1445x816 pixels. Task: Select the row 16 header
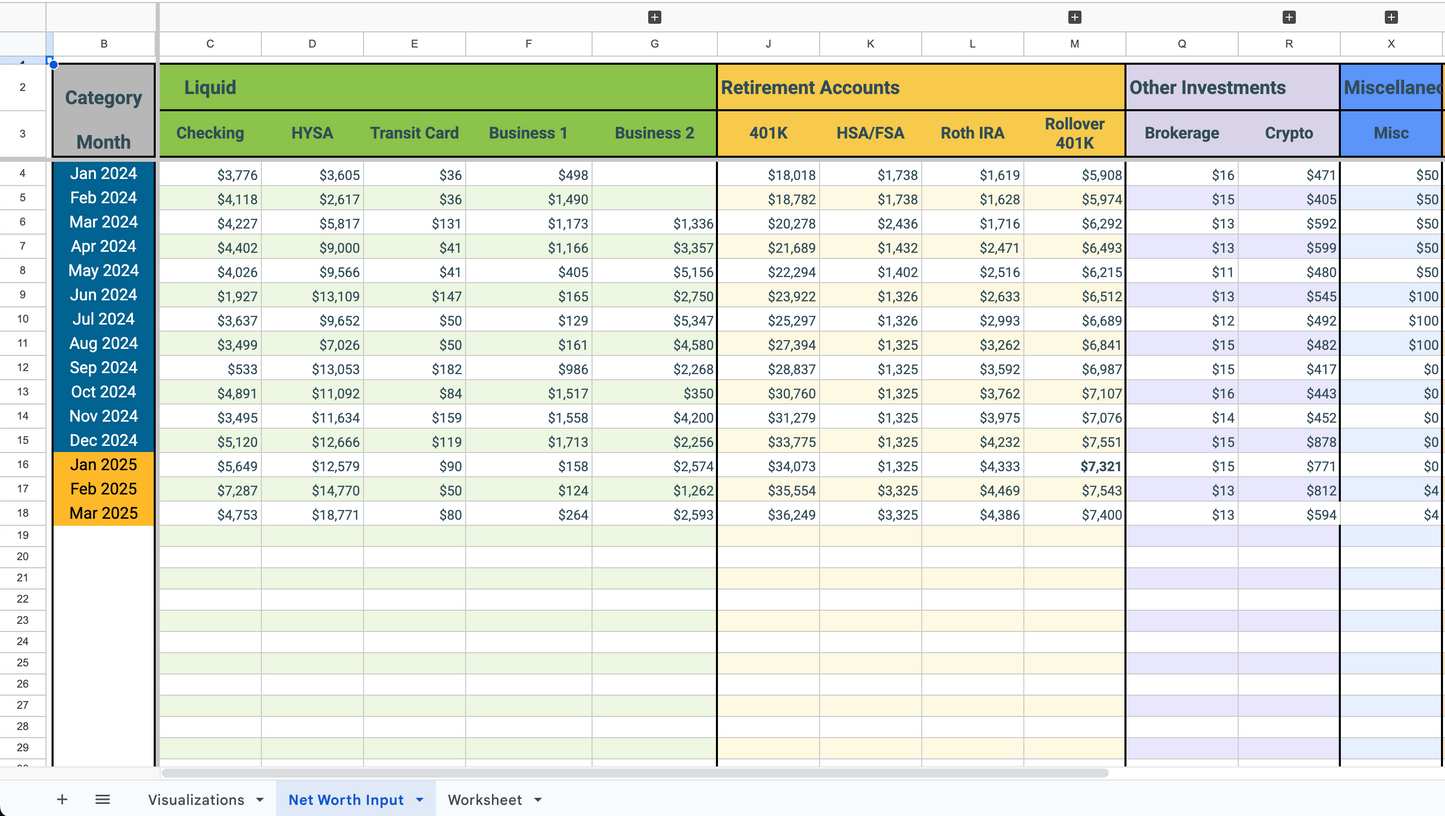pos(23,465)
